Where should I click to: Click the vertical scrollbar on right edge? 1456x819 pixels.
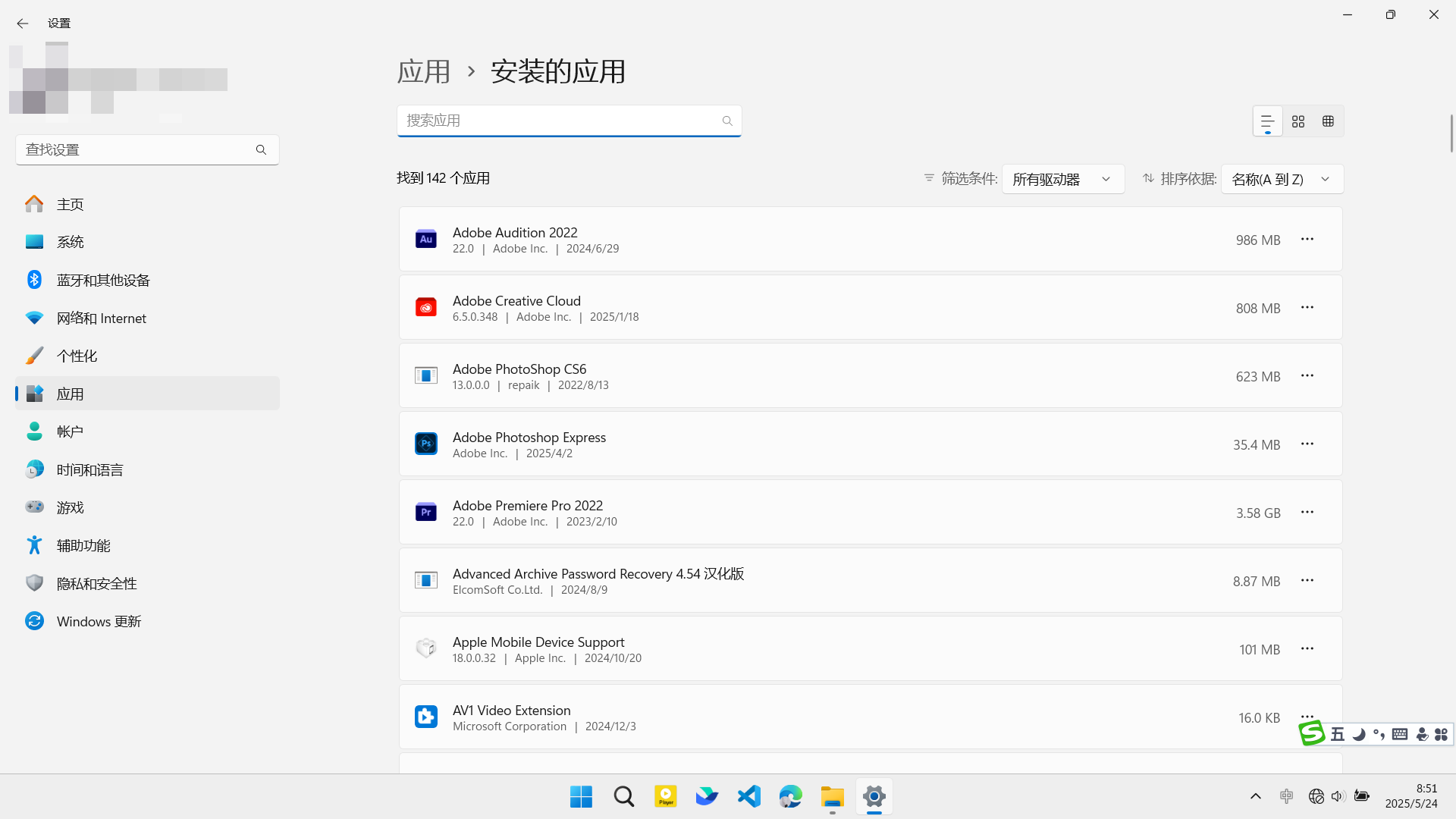[x=1451, y=133]
